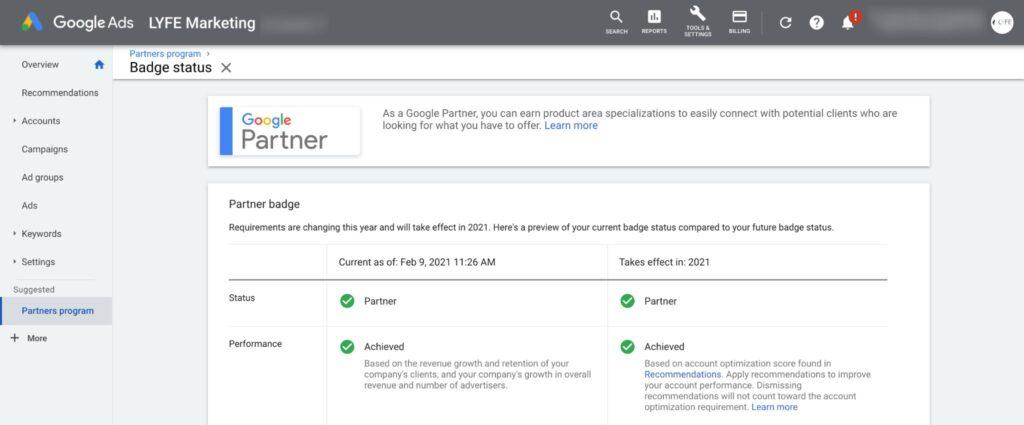The height and width of the screenshot is (425, 1024).
Task: Go to Overview in the sidebar
Action: point(40,65)
